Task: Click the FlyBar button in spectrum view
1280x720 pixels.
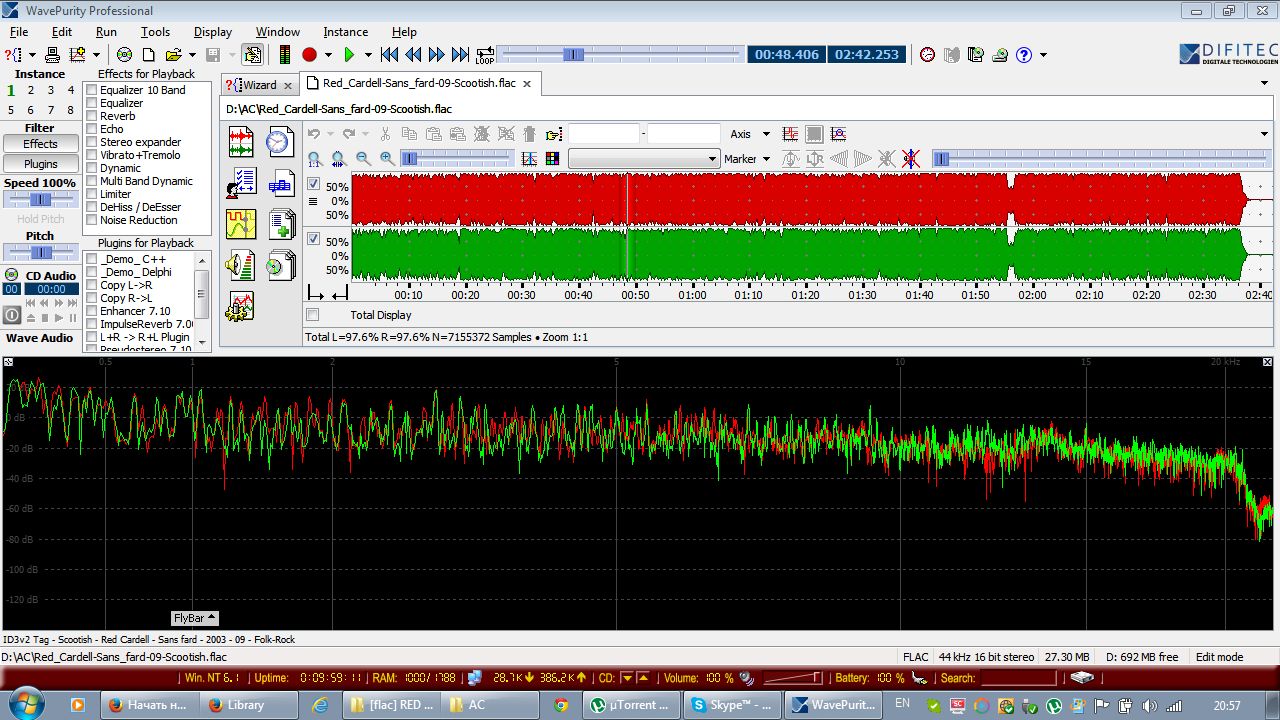Action: click(x=195, y=618)
